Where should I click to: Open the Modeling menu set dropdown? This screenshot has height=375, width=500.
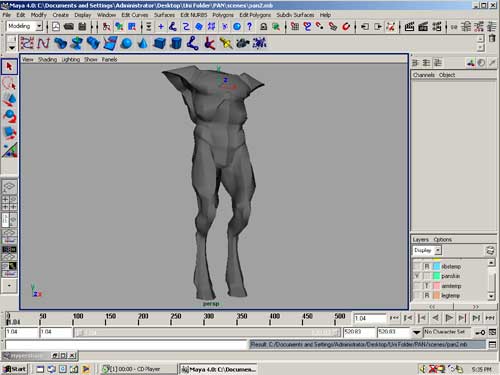(x=39, y=26)
